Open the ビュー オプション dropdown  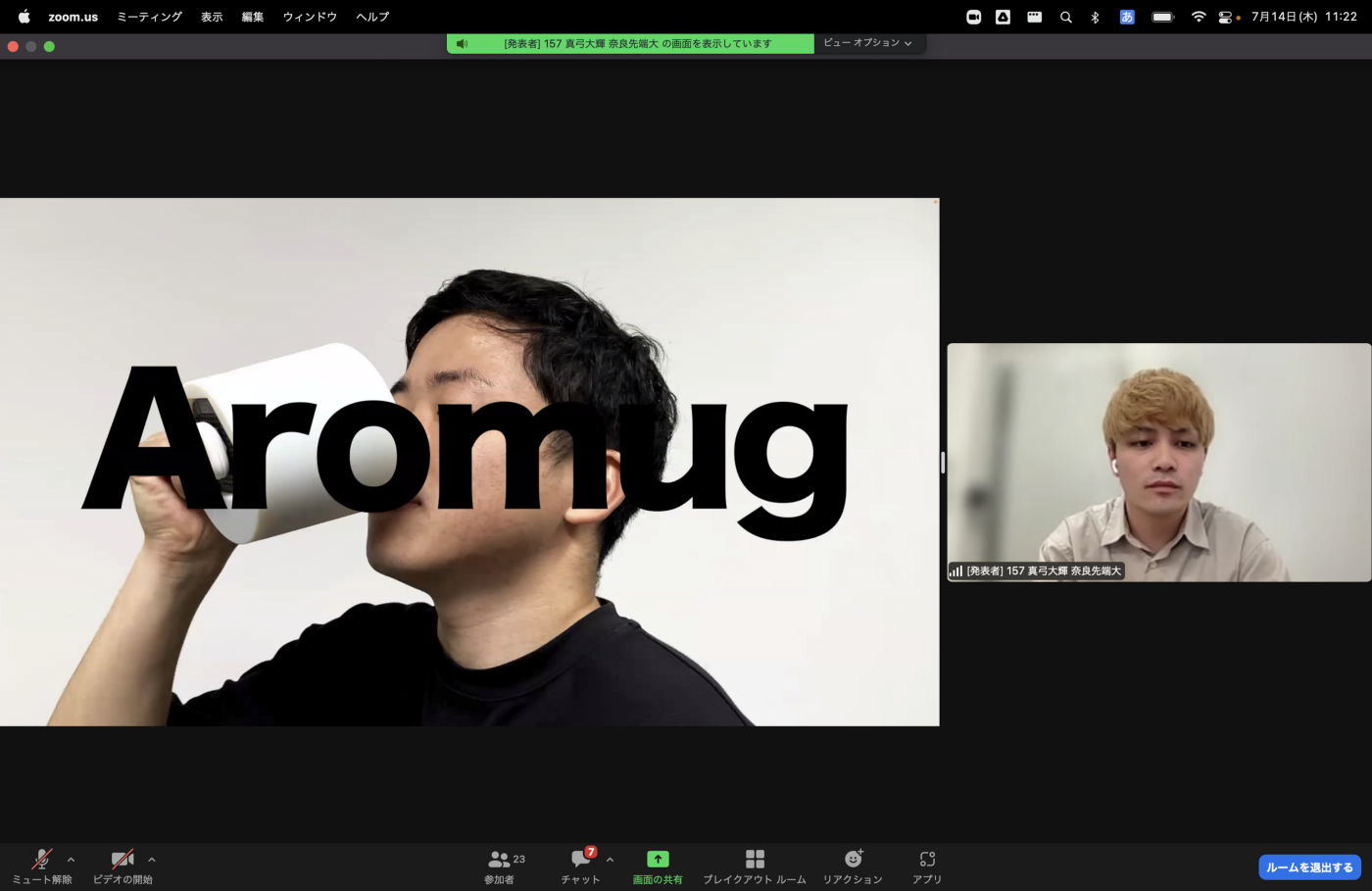pyautogui.click(x=868, y=43)
